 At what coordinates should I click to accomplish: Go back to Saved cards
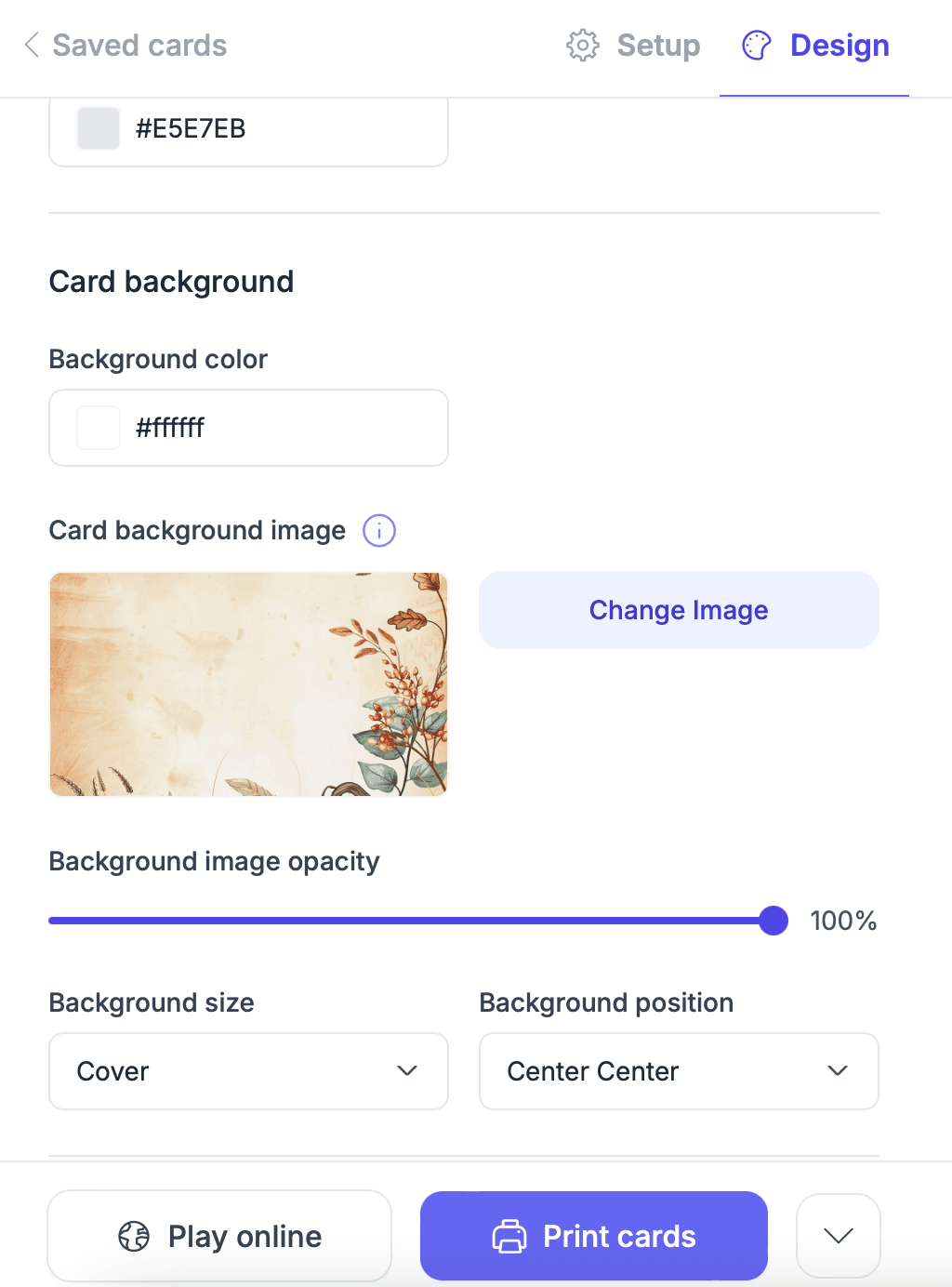coord(139,45)
